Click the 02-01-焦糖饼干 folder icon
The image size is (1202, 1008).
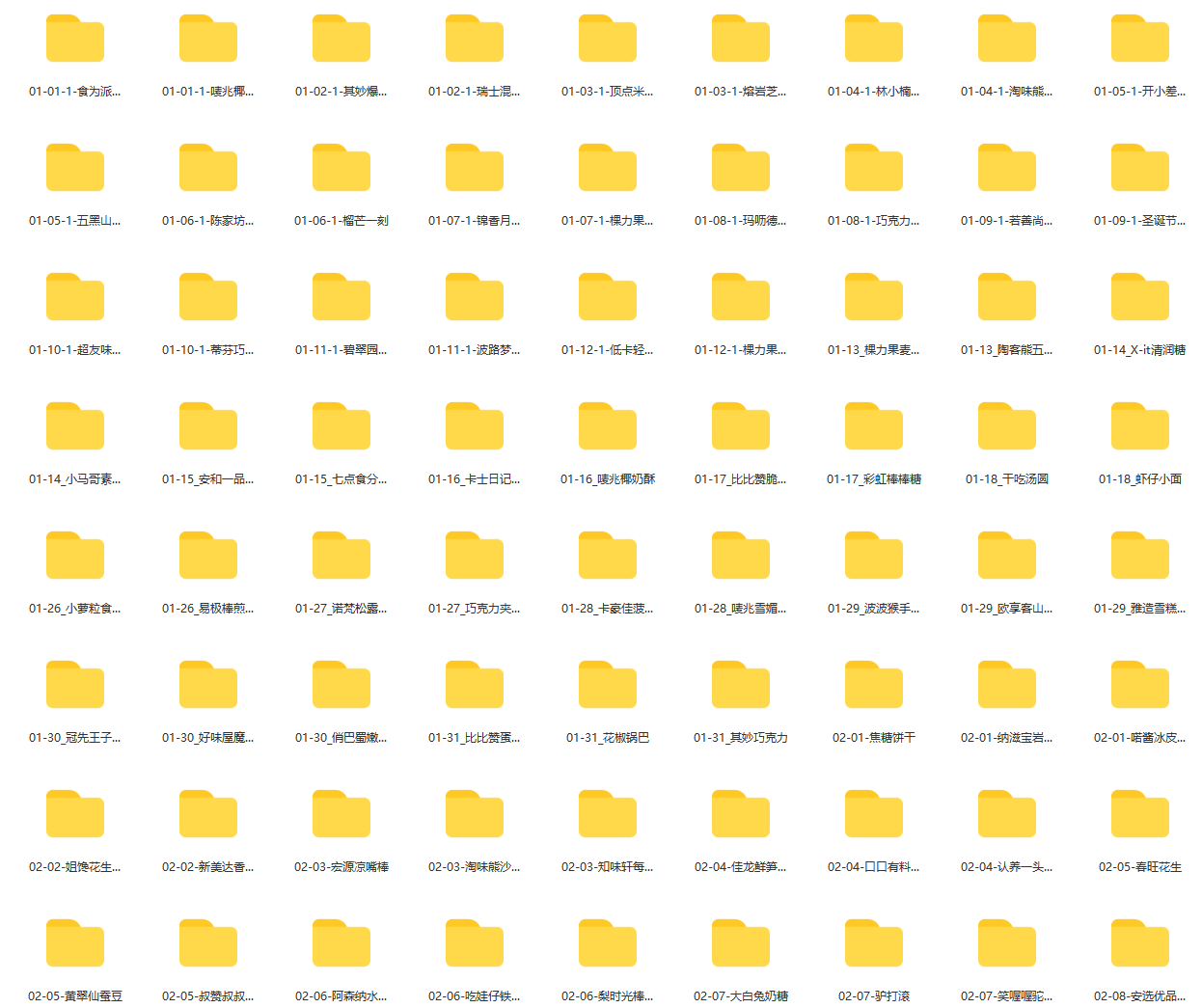pos(874,685)
